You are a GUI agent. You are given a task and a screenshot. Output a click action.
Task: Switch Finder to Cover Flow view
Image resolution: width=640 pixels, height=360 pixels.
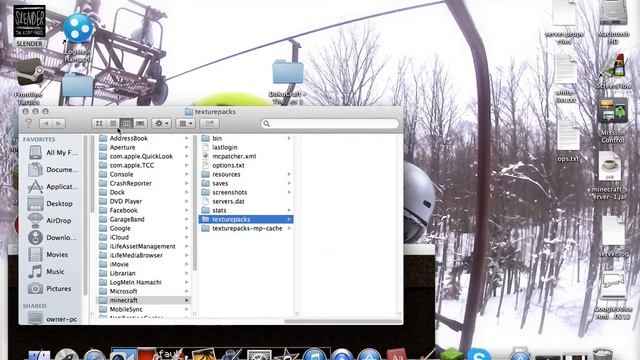(x=140, y=123)
